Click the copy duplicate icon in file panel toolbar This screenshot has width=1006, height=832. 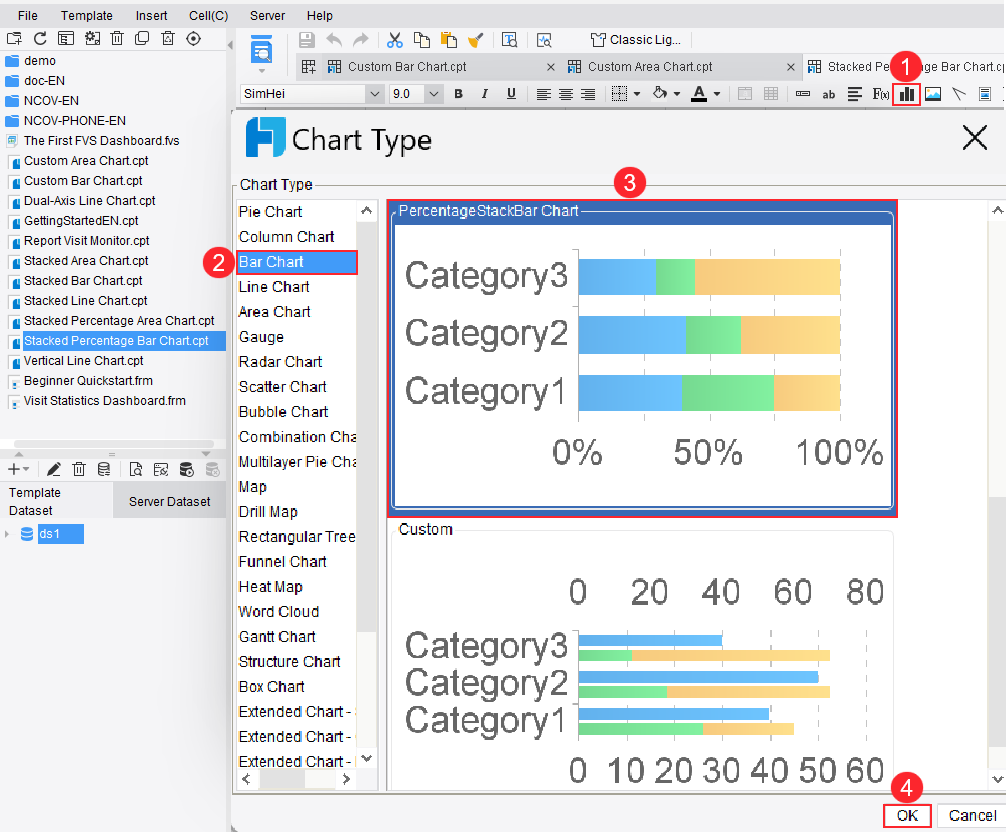[x=142, y=38]
